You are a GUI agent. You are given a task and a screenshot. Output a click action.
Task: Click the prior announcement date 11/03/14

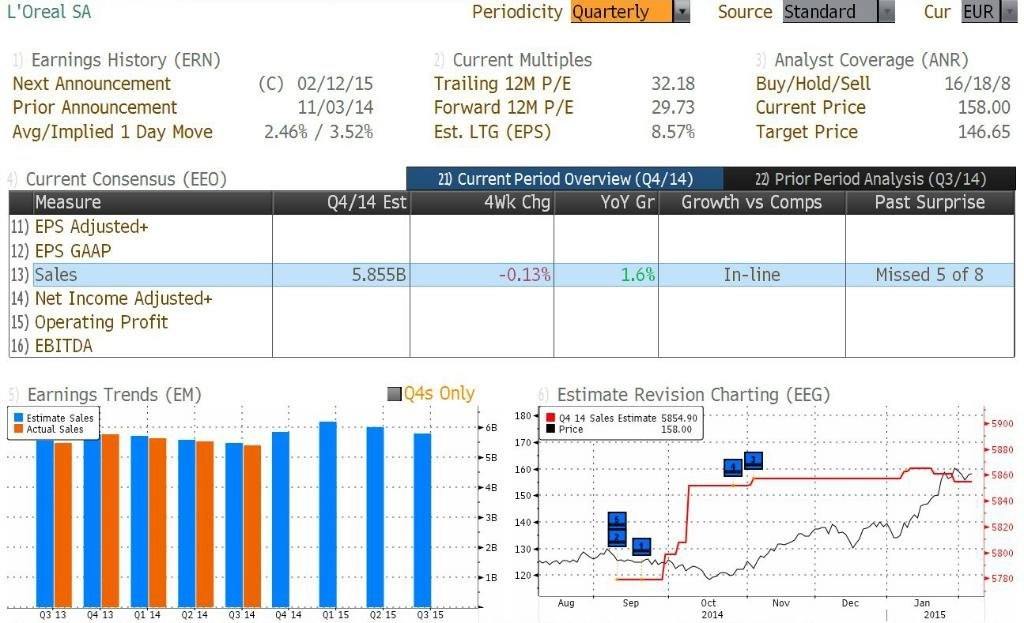click(x=335, y=107)
